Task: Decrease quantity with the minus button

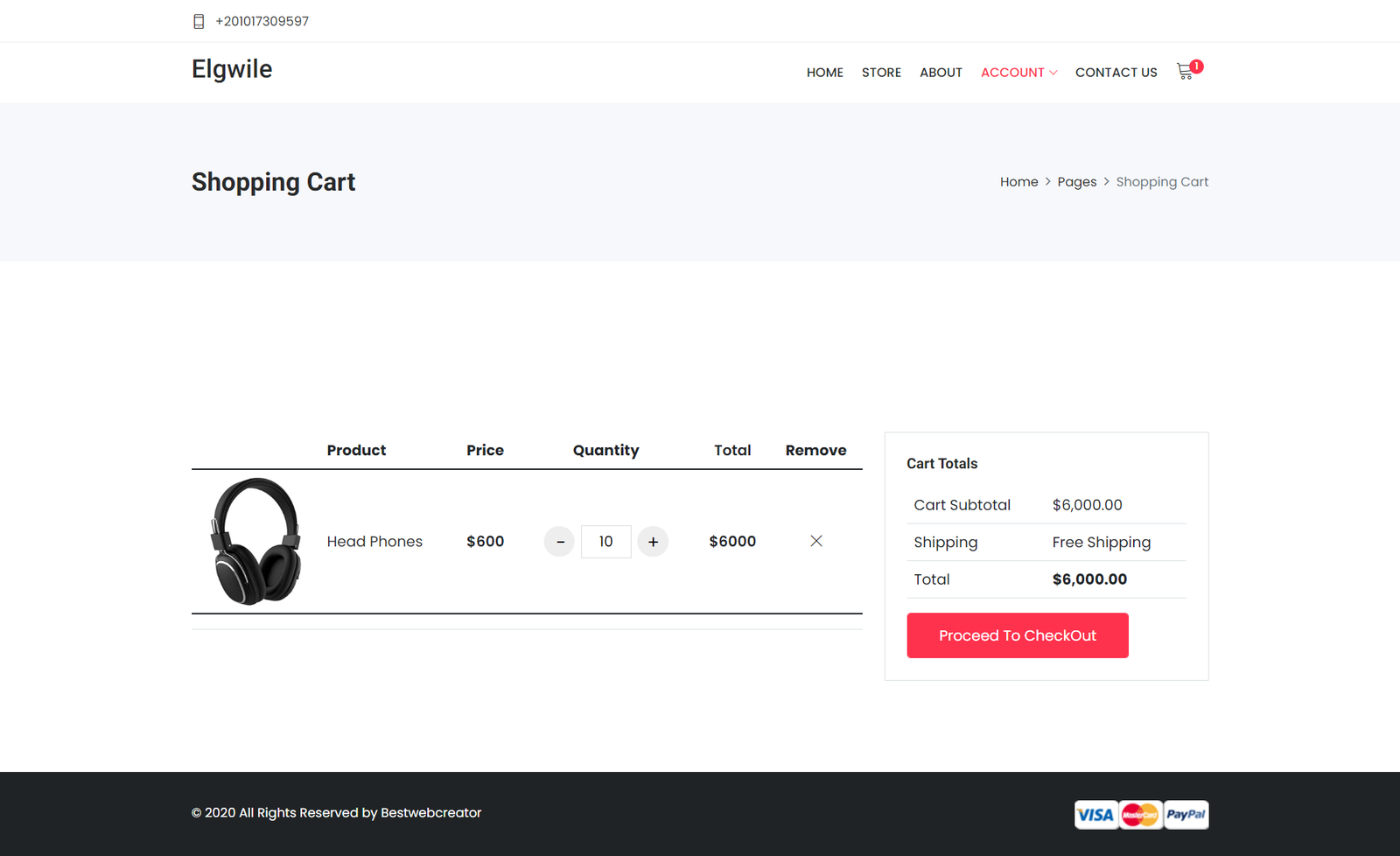Action: point(559,542)
